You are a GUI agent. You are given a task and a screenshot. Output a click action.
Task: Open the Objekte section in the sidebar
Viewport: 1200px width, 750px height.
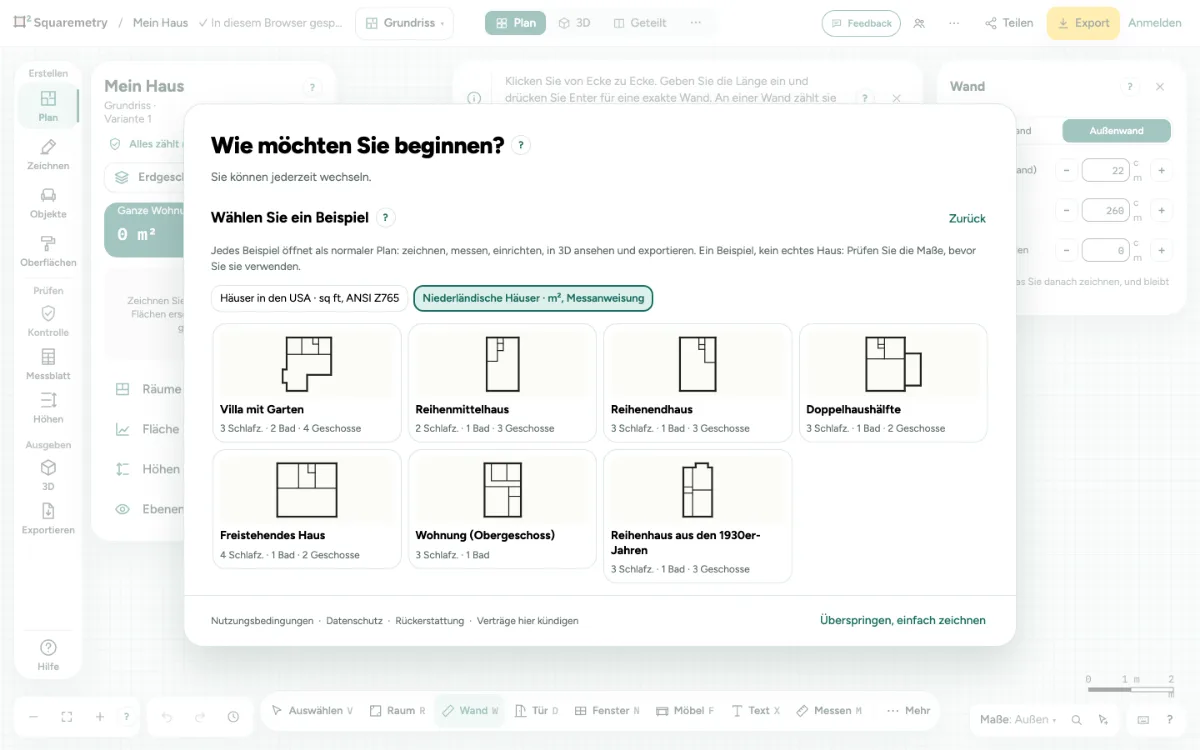coord(48,202)
